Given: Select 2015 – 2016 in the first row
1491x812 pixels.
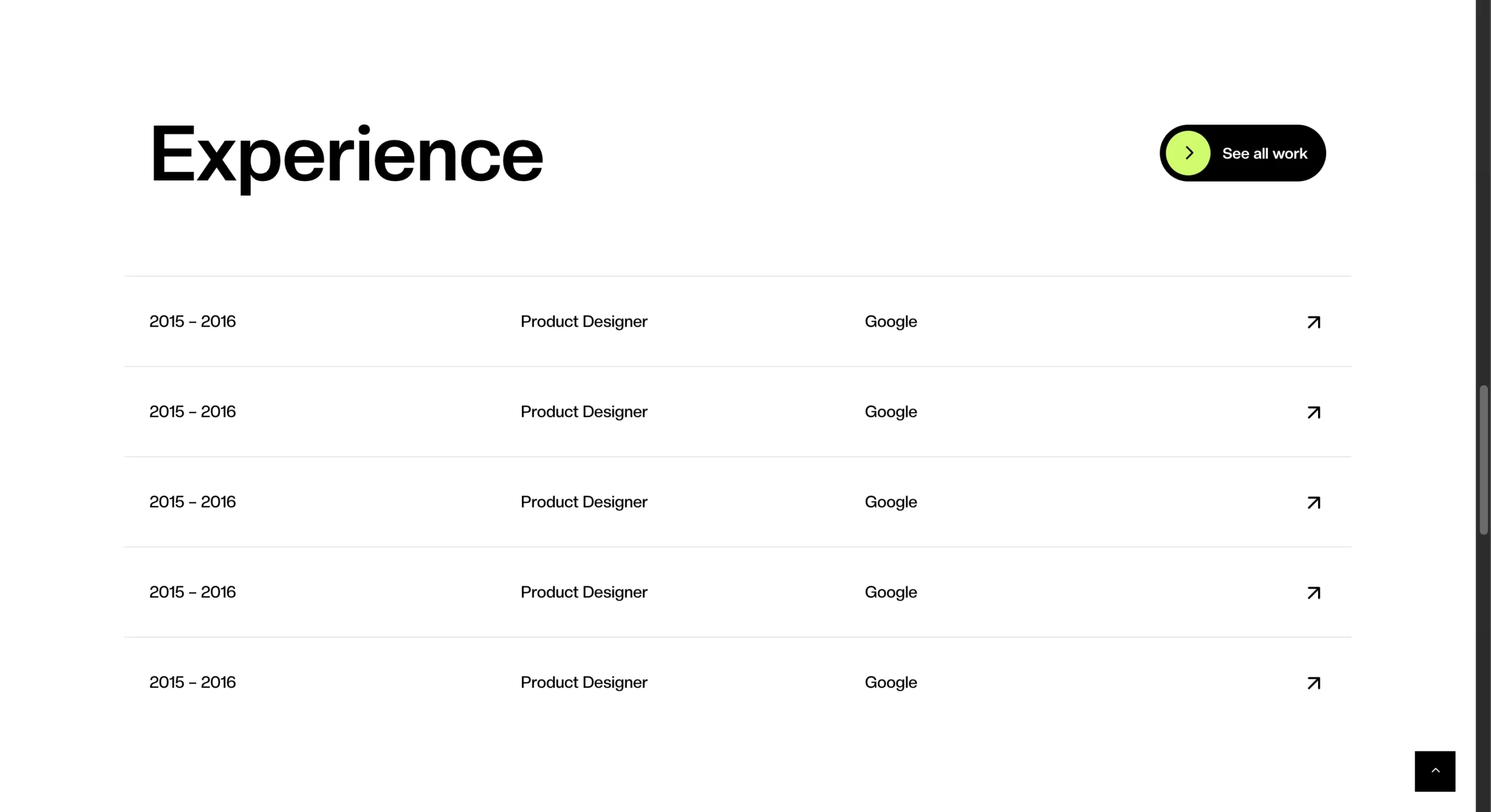Looking at the screenshot, I should [192, 321].
